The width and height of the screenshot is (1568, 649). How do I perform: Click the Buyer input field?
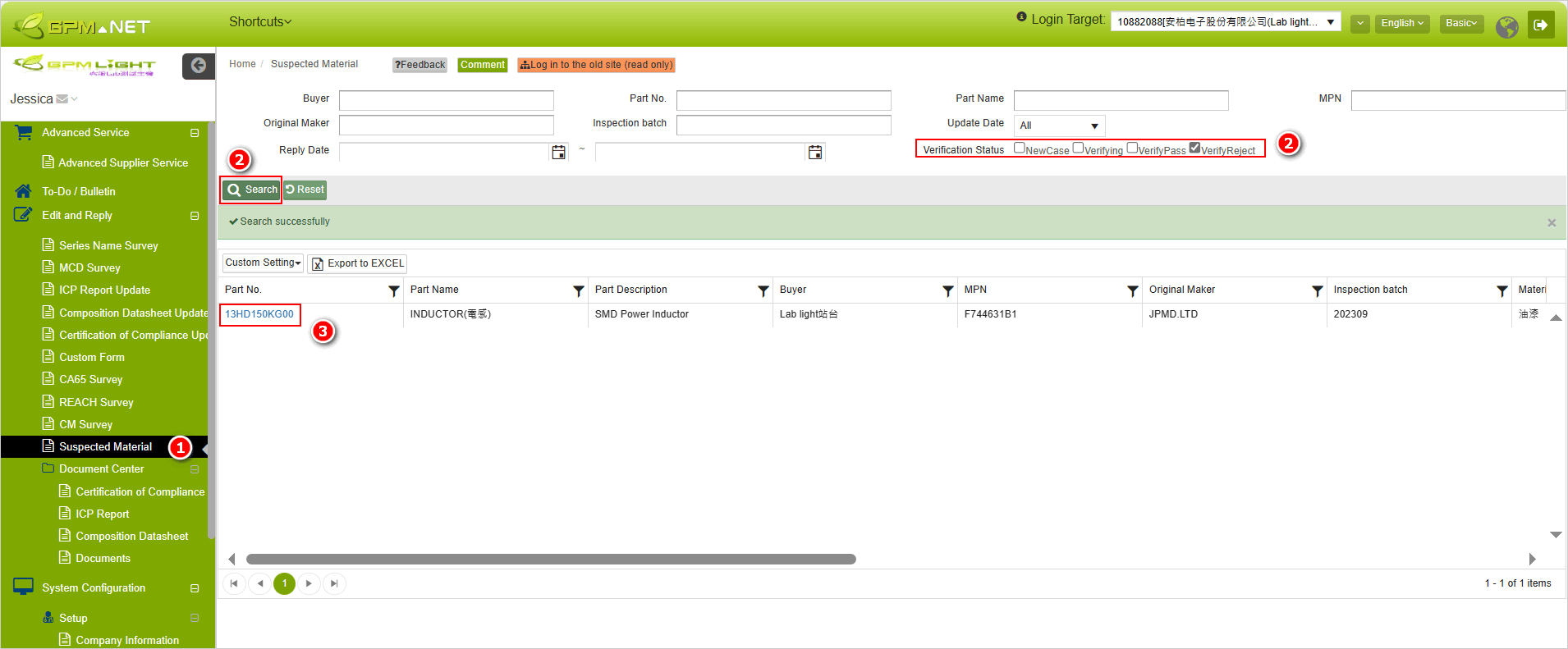[447, 100]
